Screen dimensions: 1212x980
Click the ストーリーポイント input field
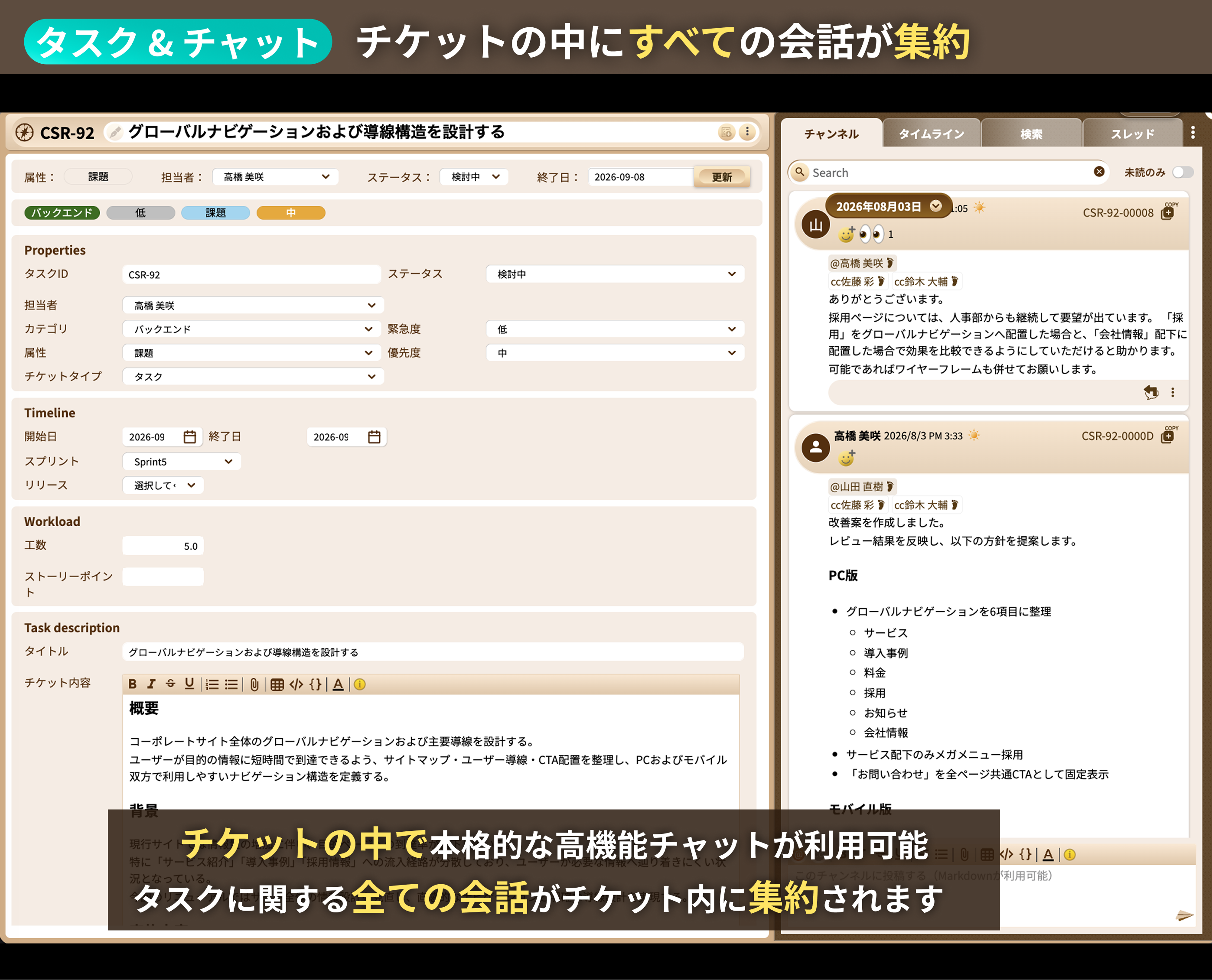click(x=163, y=577)
